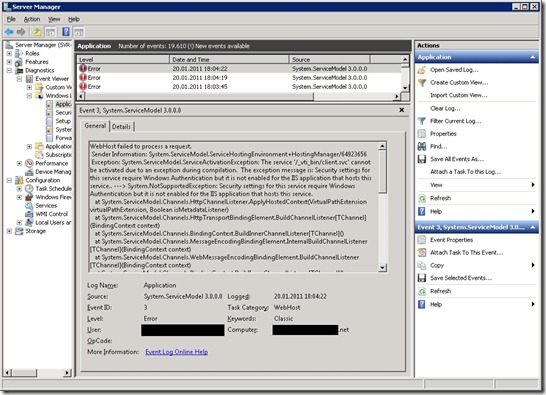Open the Help menu in menu bar
Image resolution: width=546 pixels, height=395 pixels.
coord(74,19)
